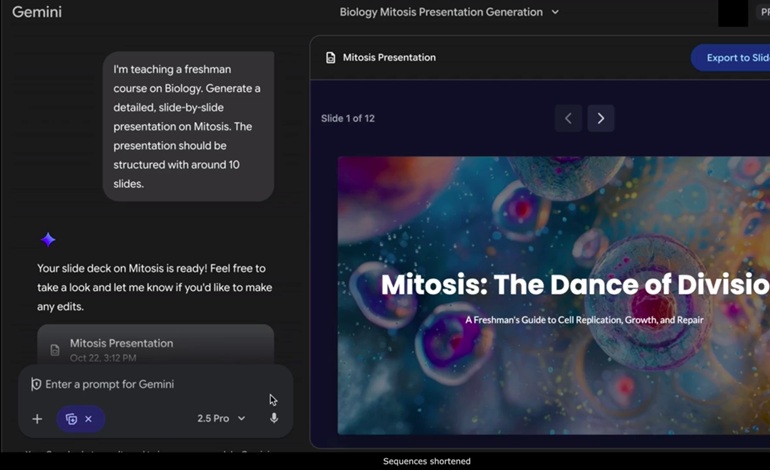Viewport: 770px width, 470px height.
Task: Click the document icon on the Mitosis Presentation card
Action: tap(55, 350)
